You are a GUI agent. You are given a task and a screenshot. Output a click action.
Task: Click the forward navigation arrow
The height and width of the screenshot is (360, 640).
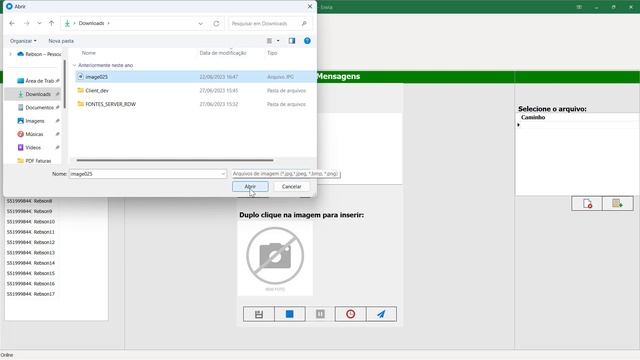[27, 24]
